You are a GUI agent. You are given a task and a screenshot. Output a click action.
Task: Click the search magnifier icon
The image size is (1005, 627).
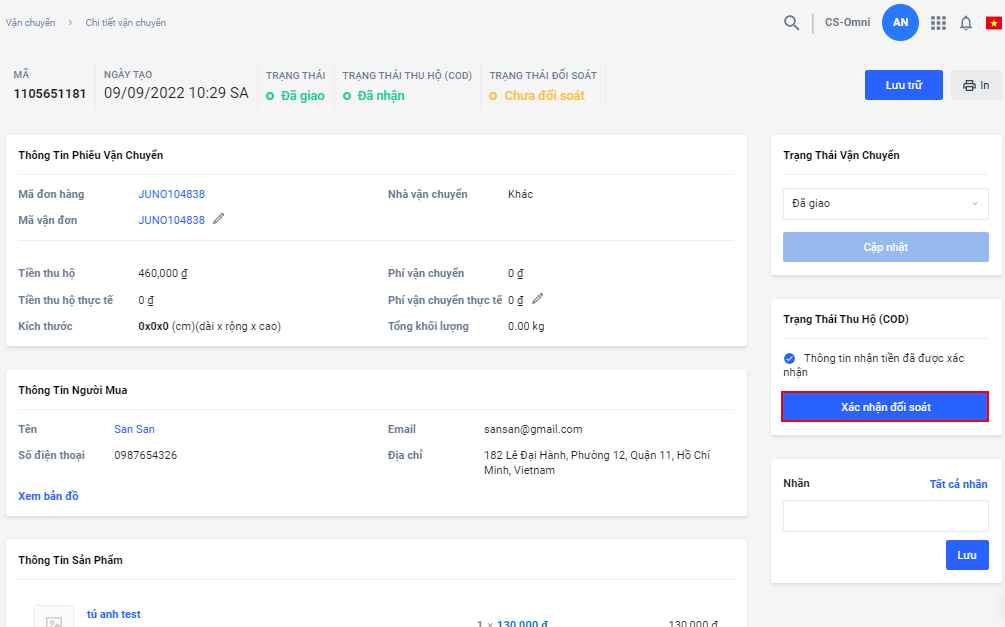791,23
